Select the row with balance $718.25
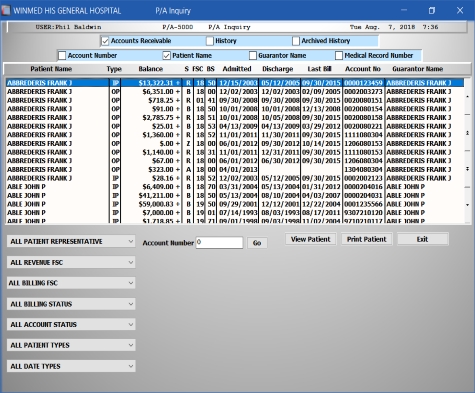The height and width of the screenshot is (393, 475). click(x=235, y=100)
